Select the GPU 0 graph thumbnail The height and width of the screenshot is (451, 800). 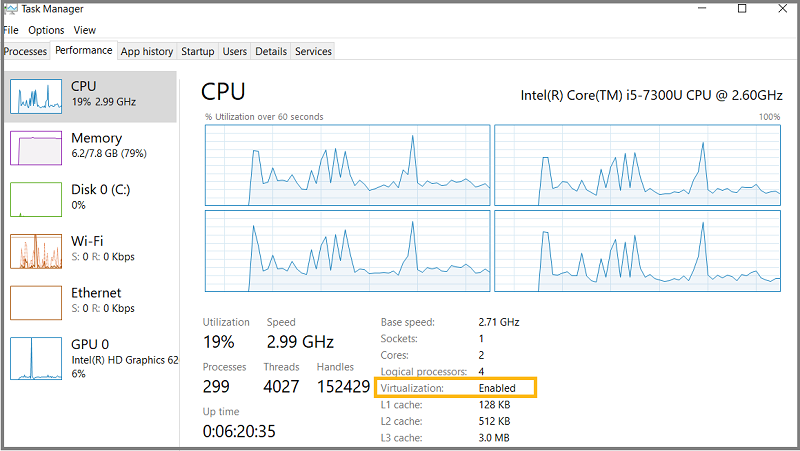pos(37,357)
